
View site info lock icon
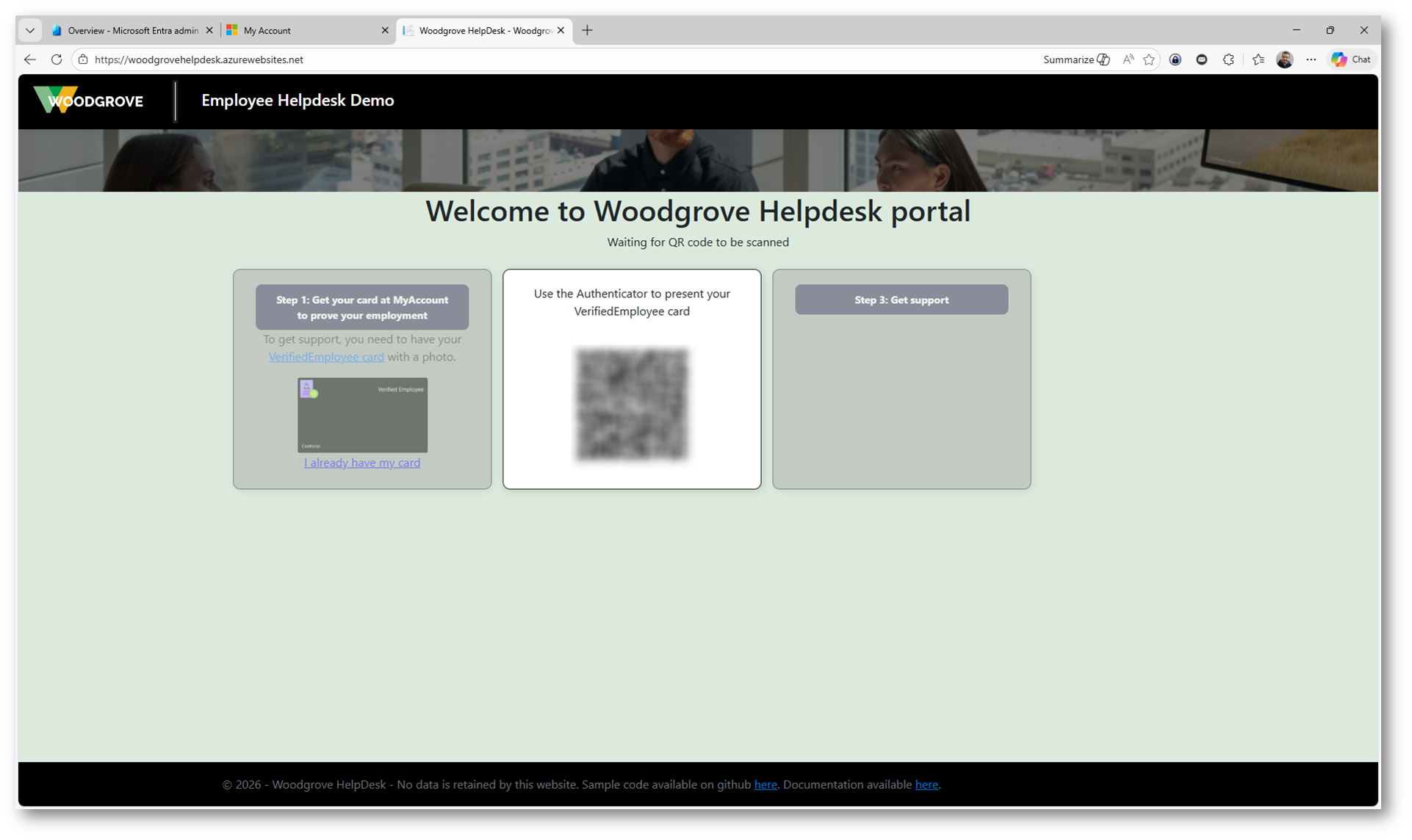[x=83, y=59]
